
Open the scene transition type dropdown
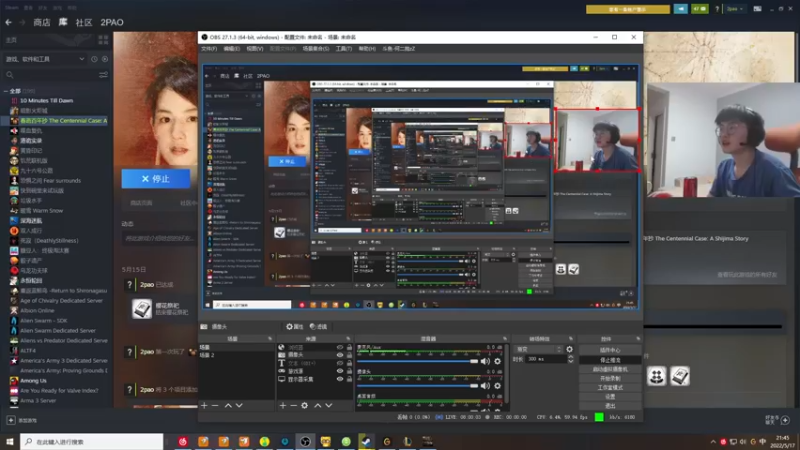pyautogui.click(x=538, y=349)
